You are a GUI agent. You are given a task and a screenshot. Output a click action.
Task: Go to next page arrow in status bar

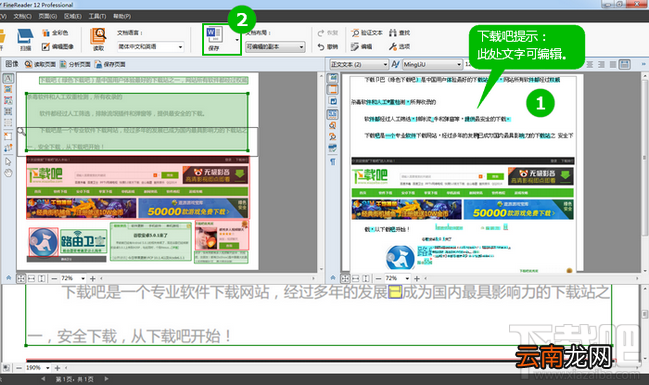[x=106, y=379]
